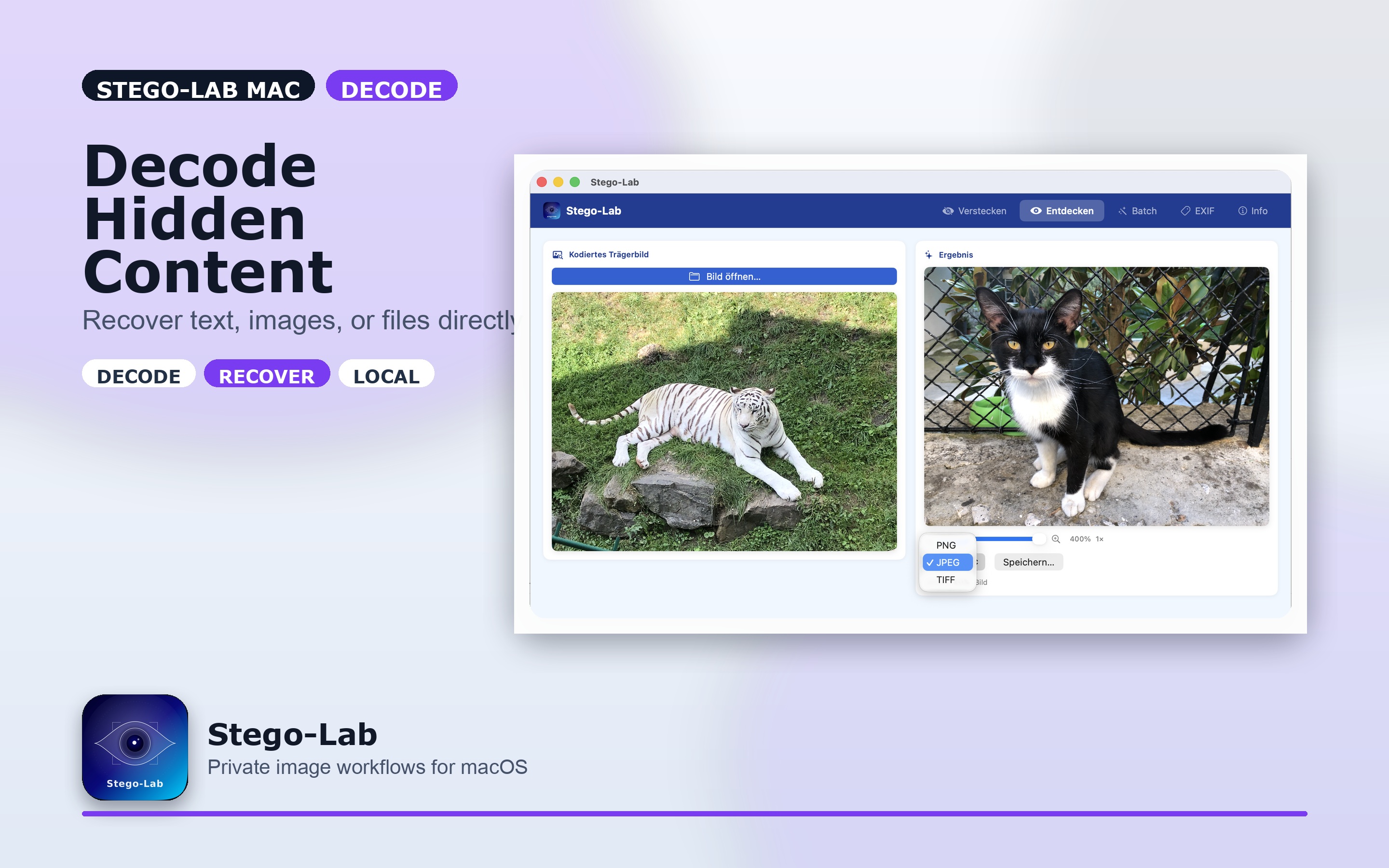The image size is (1389, 868).
Task: Click the sparkle icon next to Ergebnis
Action: coord(928,255)
